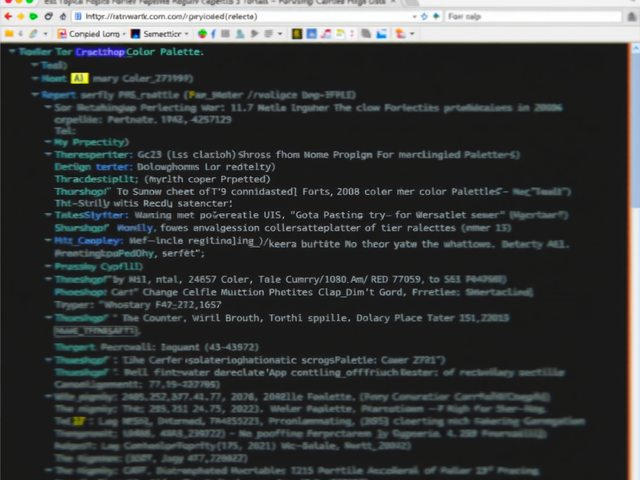Click the green go button in navigation bar
The width and height of the screenshot is (640, 480).
pos(33,17)
